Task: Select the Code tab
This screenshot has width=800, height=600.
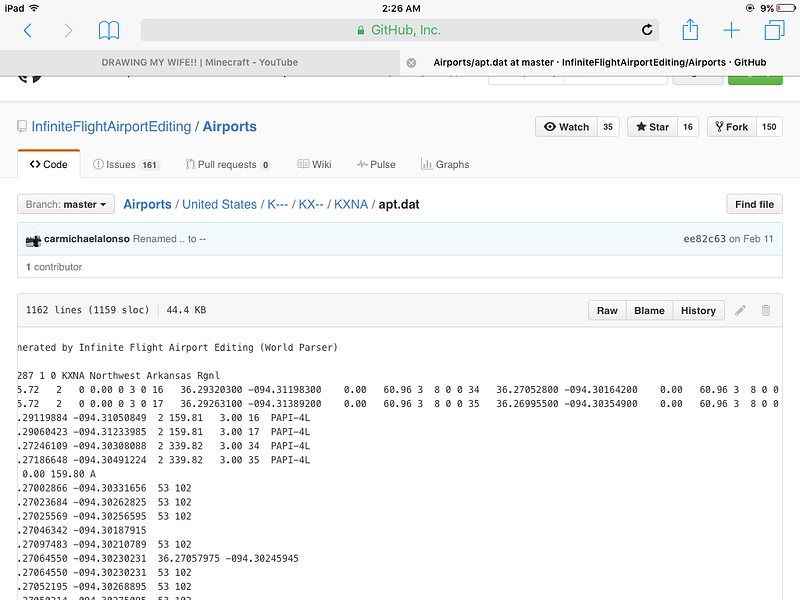Action: (x=48, y=164)
